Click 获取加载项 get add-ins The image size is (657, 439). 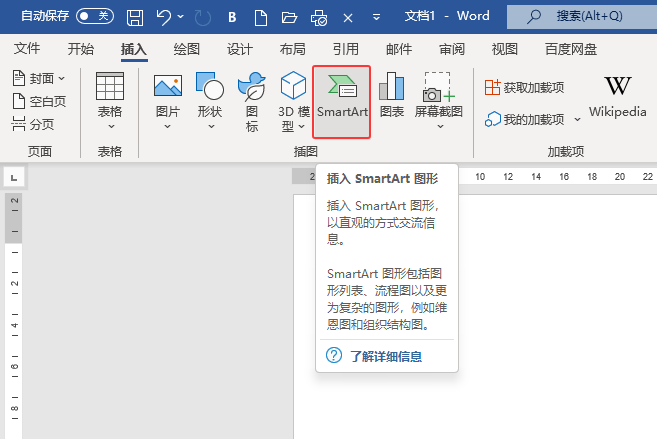click(x=525, y=88)
